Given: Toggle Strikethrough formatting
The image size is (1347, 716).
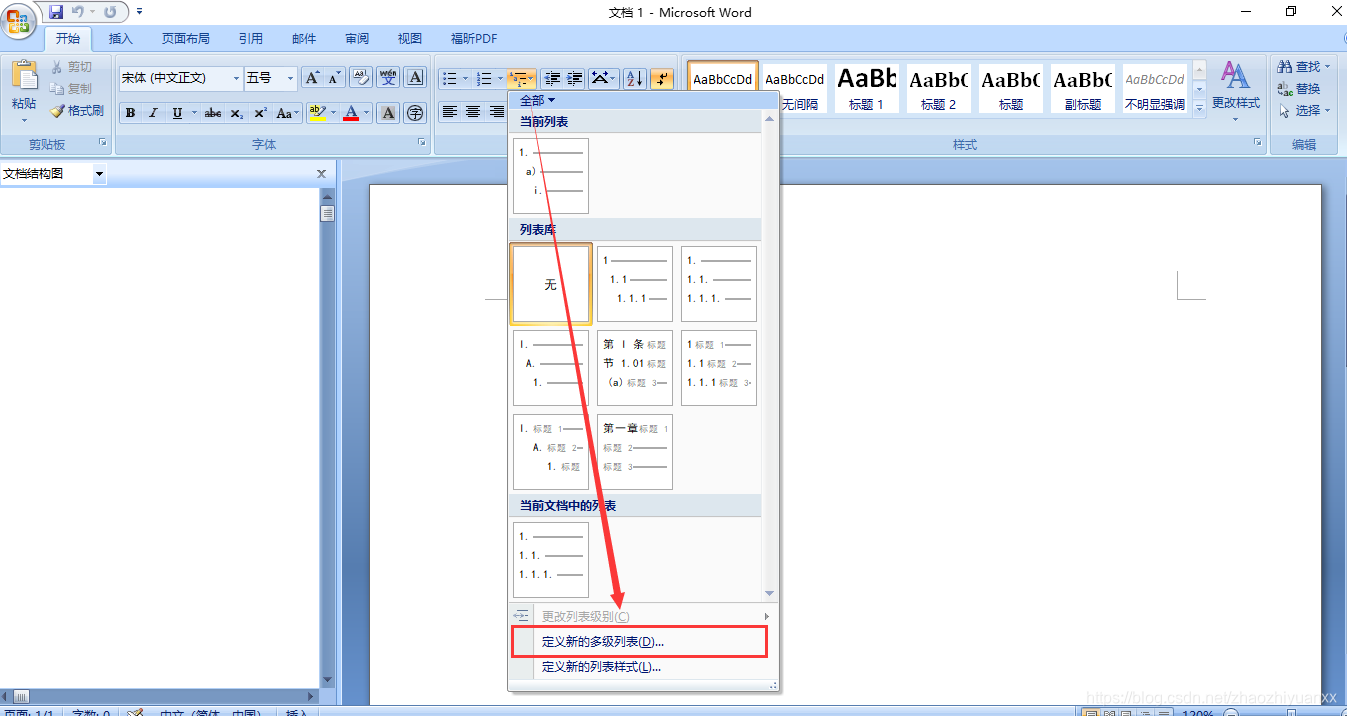Looking at the screenshot, I should [x=212, y=113].
